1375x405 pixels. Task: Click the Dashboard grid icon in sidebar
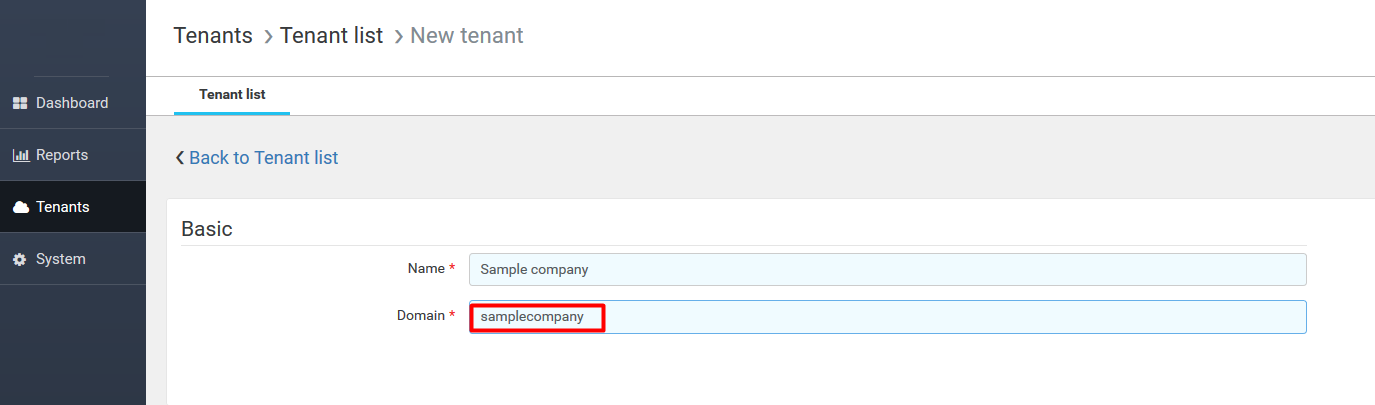coord(20,103)
